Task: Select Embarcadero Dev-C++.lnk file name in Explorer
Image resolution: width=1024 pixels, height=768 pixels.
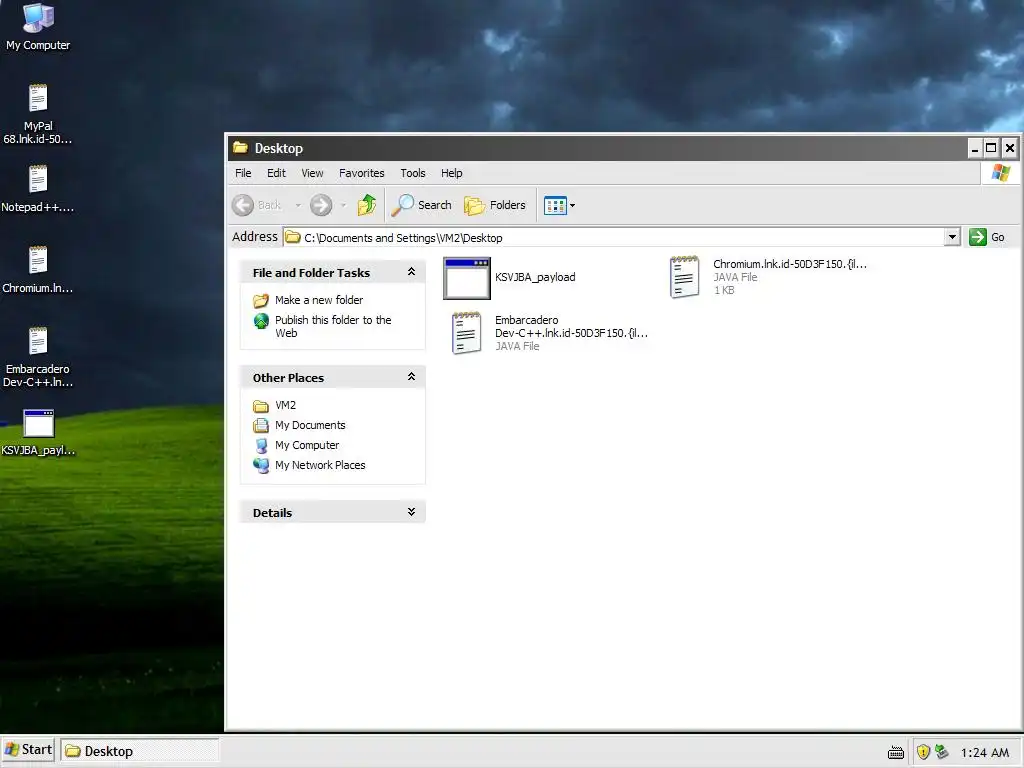Action: pos(571,327)
